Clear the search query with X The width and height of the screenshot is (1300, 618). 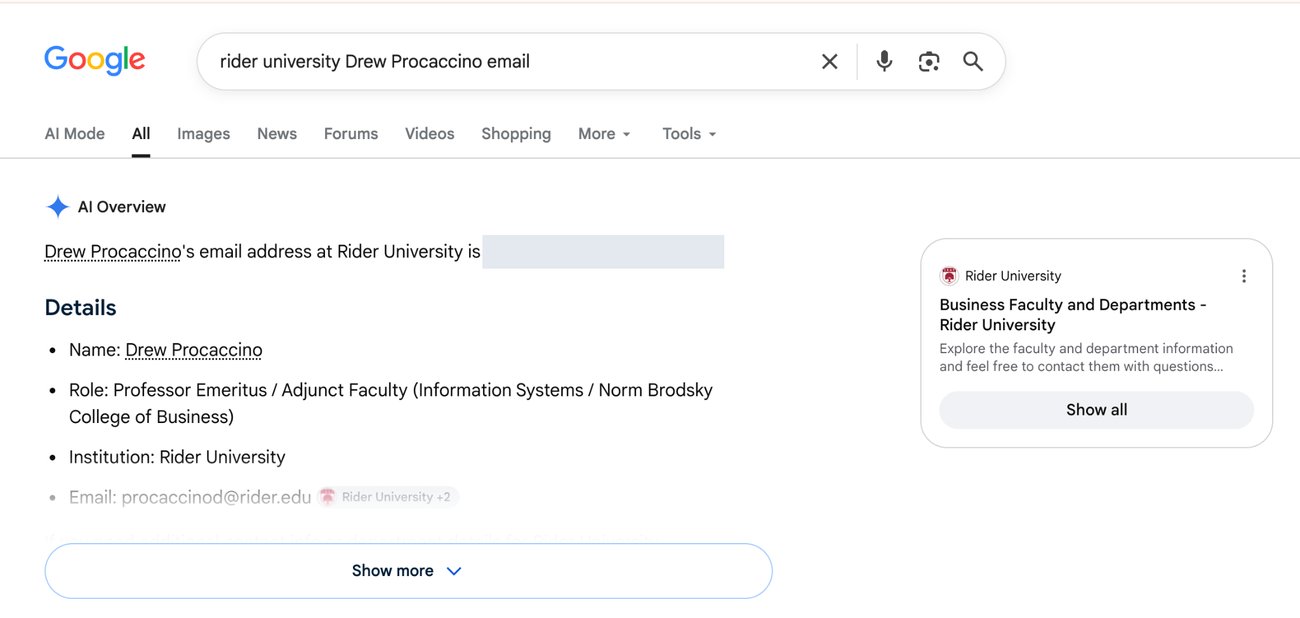pyautogui.click(x=829, y=62)
